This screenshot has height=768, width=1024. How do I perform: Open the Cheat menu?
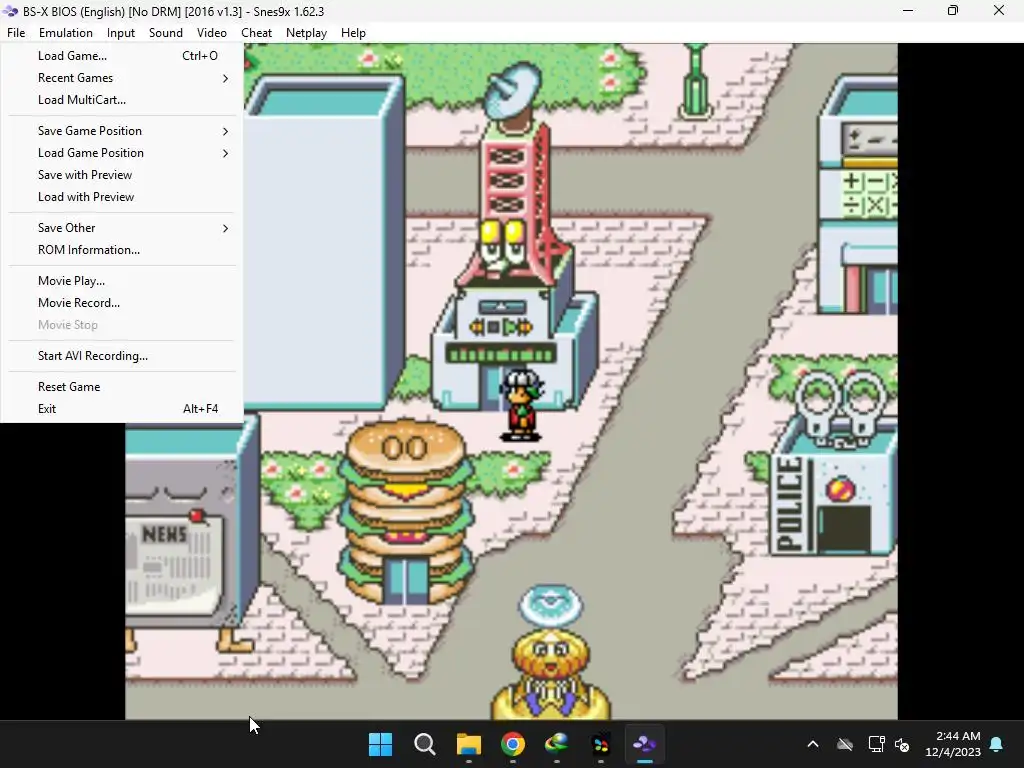pyautogui.click(x=256, y=33)
